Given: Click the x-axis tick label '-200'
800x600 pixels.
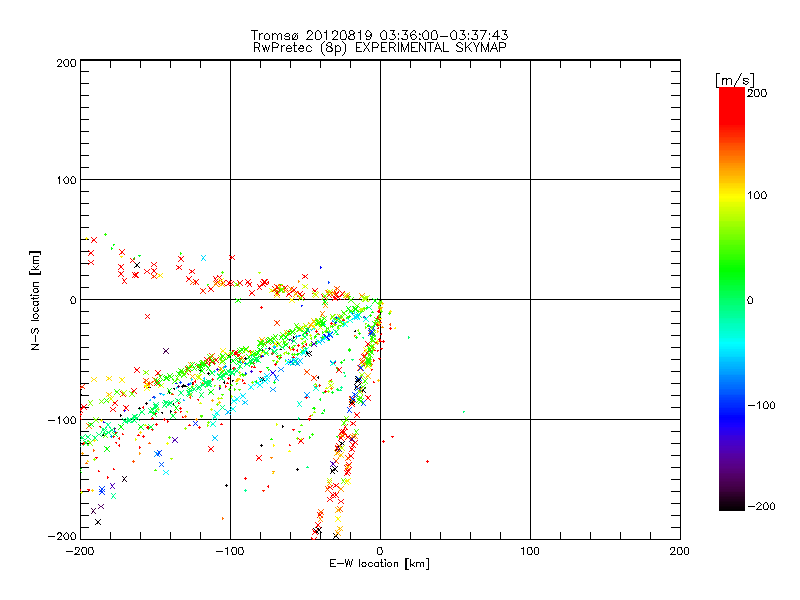Looking at the screenshot, I should [80, 552].
